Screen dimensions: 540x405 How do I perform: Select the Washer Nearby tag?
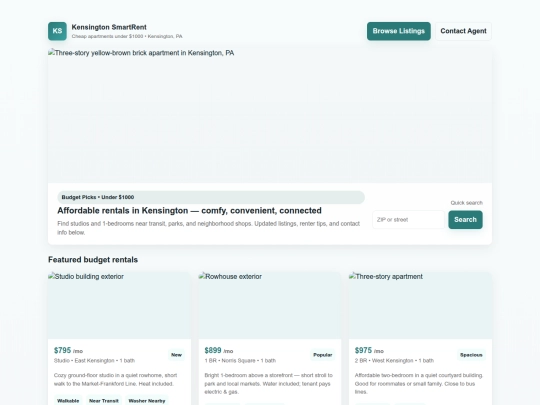[147, 401]
